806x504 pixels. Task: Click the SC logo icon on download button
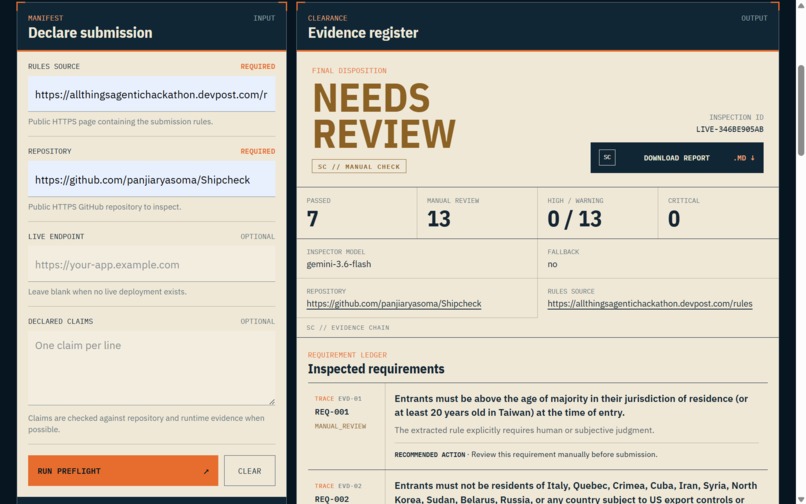pyautogui.click(x=607, y=157)
